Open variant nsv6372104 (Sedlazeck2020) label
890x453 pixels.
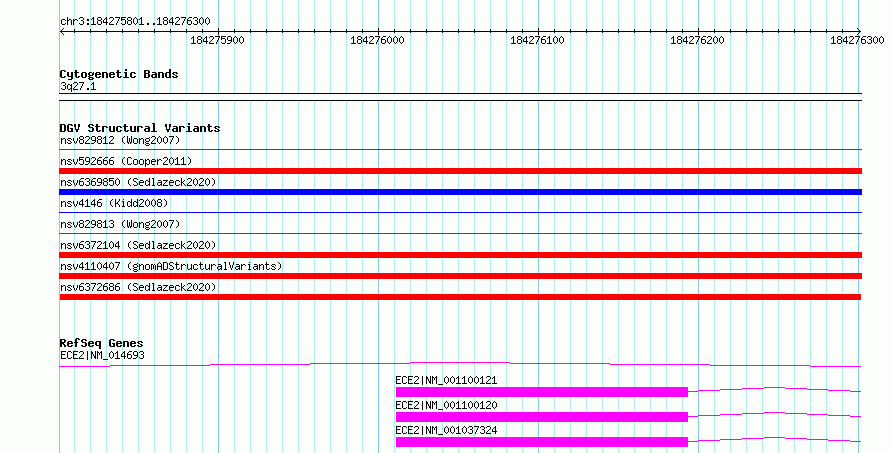point(138,245)
